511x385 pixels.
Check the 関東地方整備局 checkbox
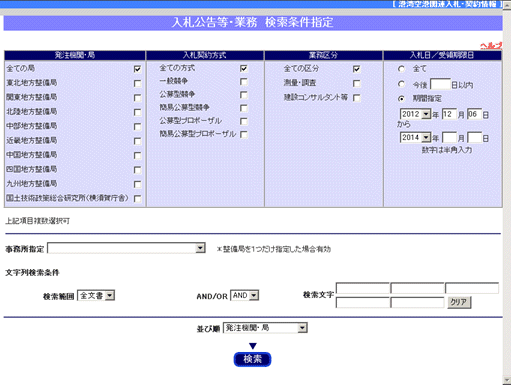(137, 98)
